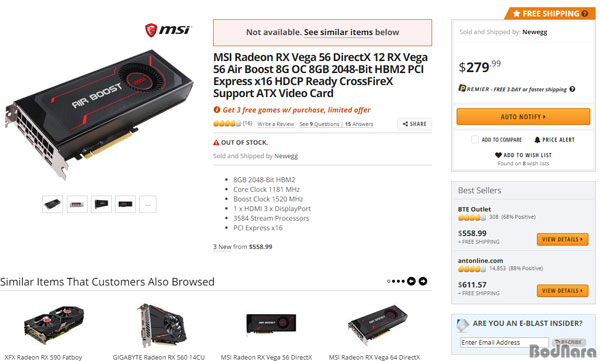The height and width of the screenshot is (361, 600).
Task: Check the Add to Compare checkbox
Action: pyautogui.click(x=474, y=140)
